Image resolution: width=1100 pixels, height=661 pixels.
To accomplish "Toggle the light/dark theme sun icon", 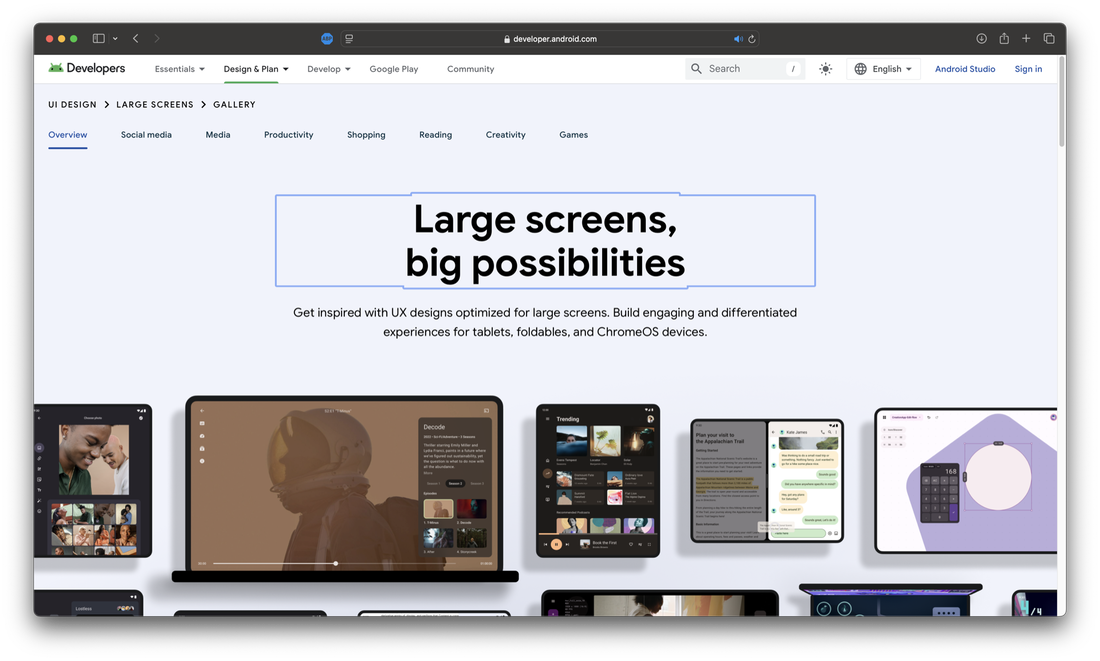I will click(x=826, y=69).
